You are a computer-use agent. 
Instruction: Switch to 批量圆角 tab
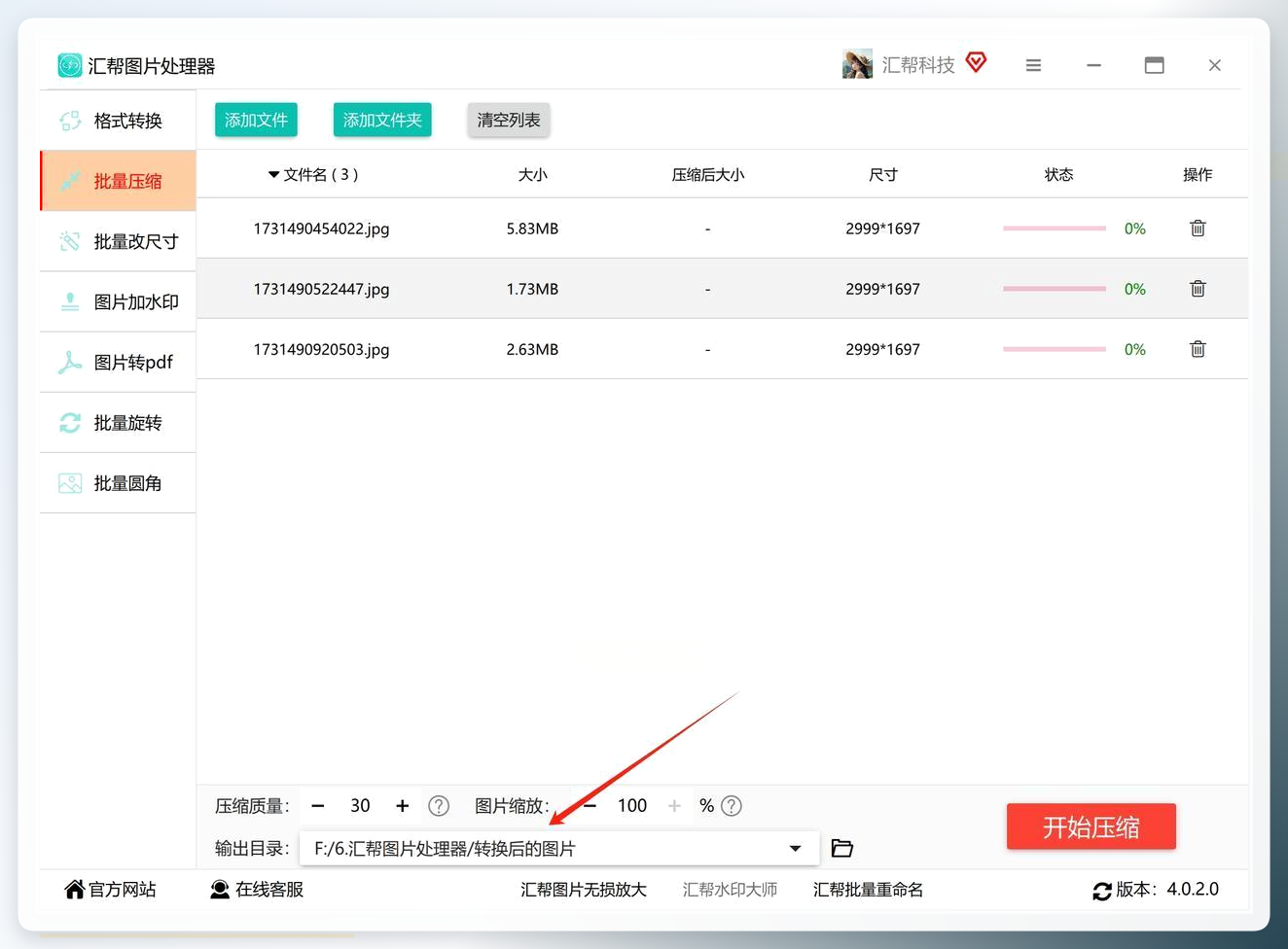118,482
